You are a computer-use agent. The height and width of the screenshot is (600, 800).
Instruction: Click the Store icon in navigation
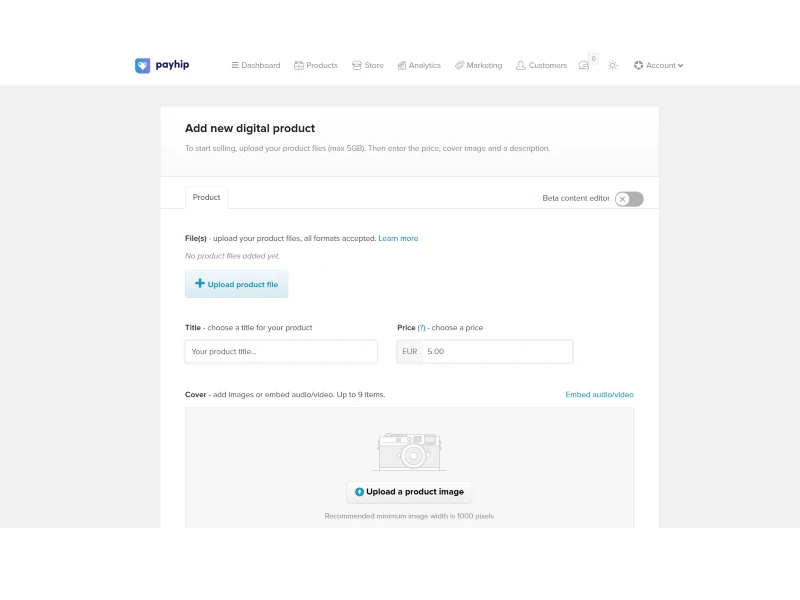point(358,65)
